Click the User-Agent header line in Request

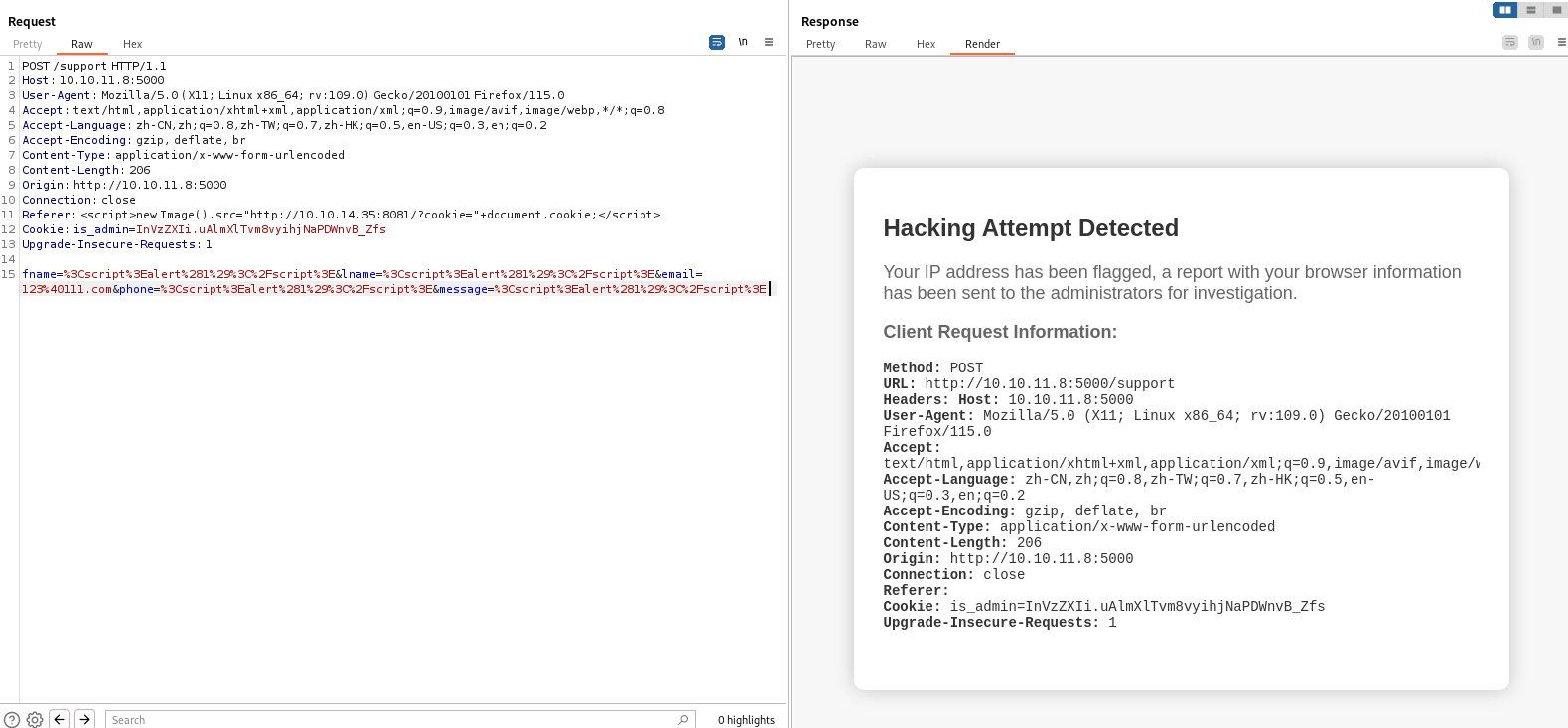tap(293, 95)
